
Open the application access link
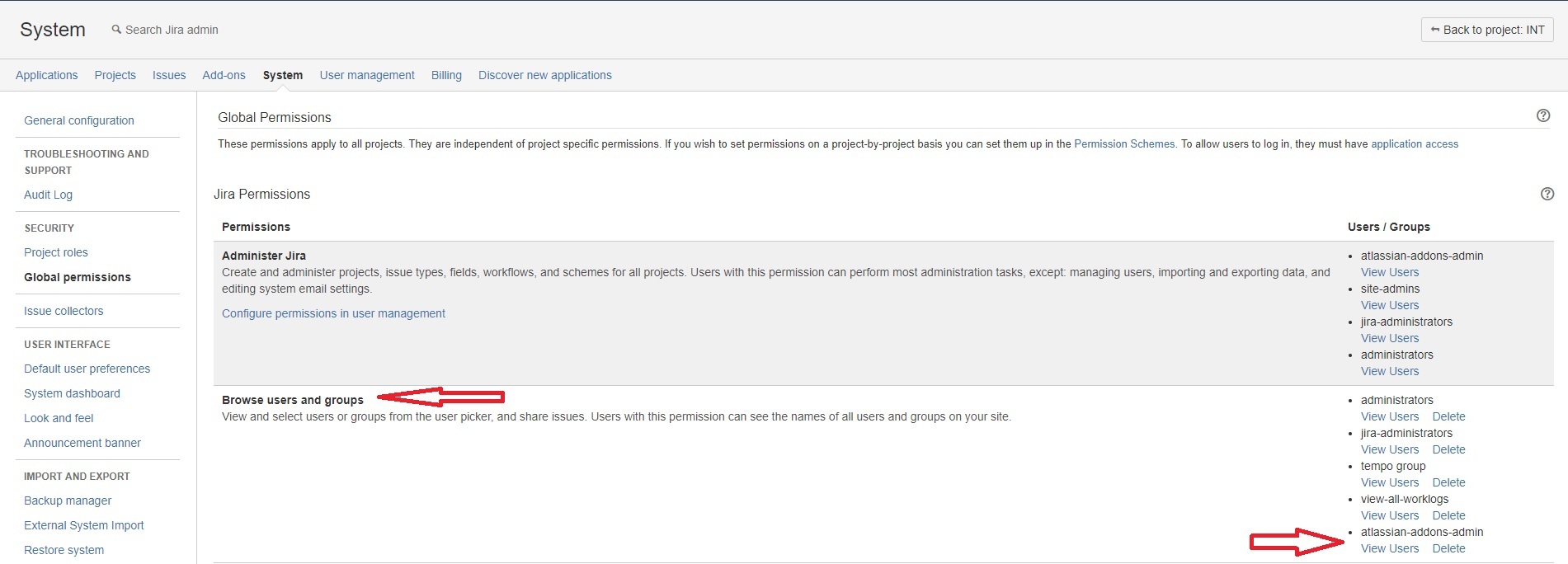1415,143
